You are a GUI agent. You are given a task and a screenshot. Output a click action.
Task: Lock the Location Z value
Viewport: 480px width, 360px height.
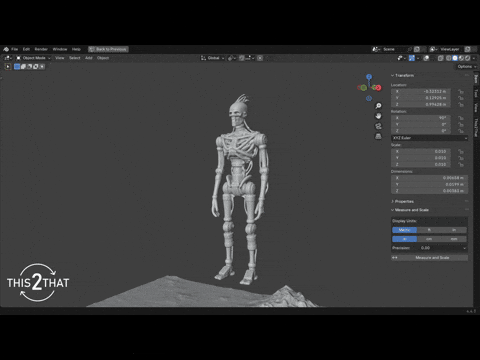(x=461, y=104)
